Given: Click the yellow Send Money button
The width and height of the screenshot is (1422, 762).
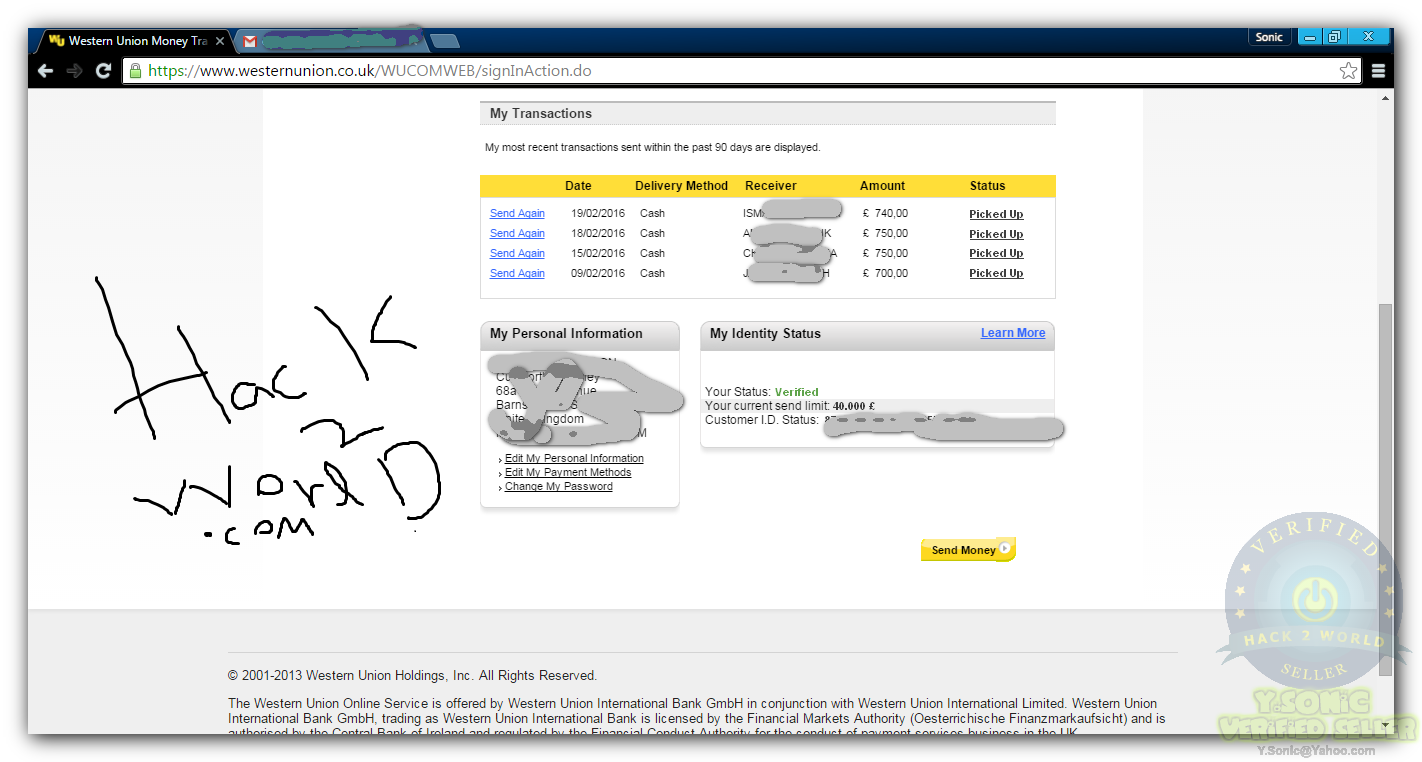Looking at the screenshot, I should pos(968,550).
